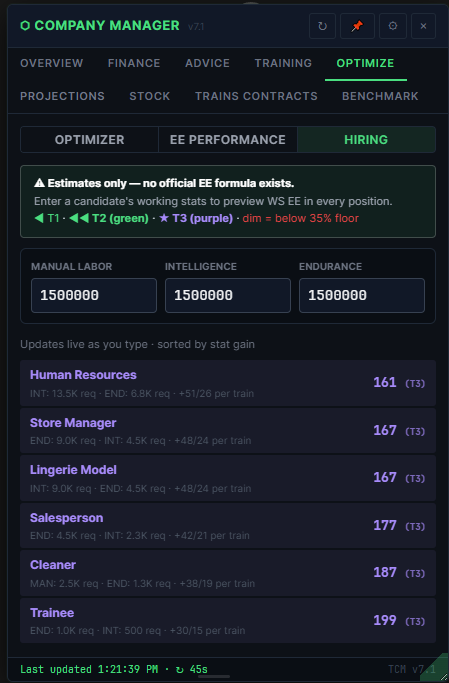This screenshot has height=683, width=449.
Task: Switch to the EE Performance sub-tab
Action: tap(228, 140)
